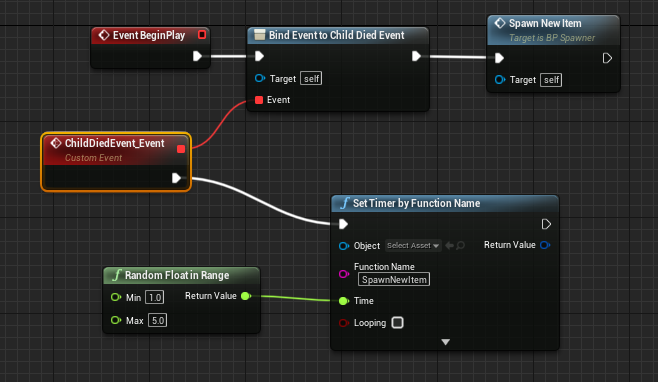The image size is (658, 382).
Task: Click Event BeginPlay execution output pin
Action: tap(197, 56)
